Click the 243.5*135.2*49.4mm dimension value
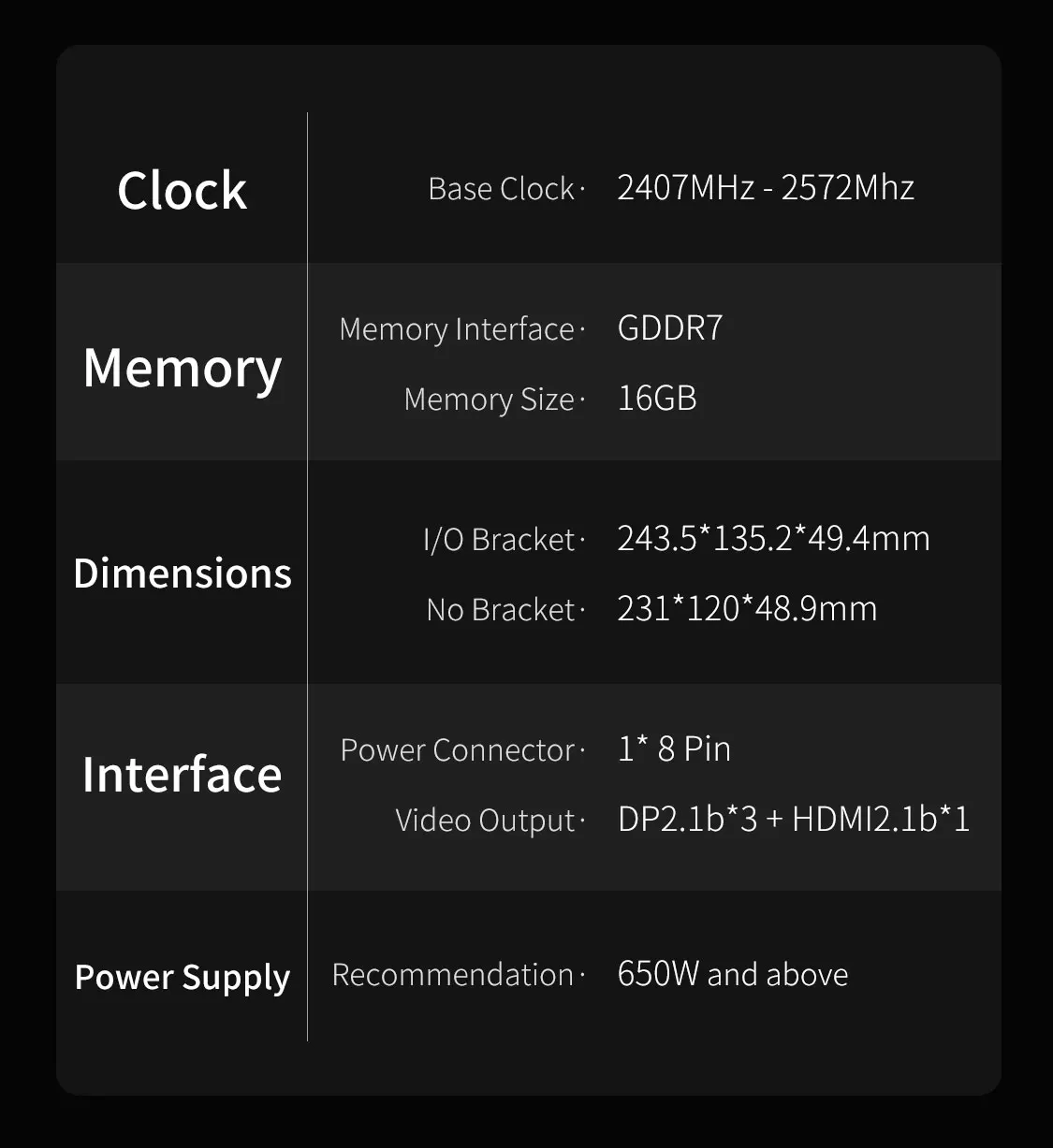The height and width of the screenshot is (1148, 1053). click(x=773, y=539)
